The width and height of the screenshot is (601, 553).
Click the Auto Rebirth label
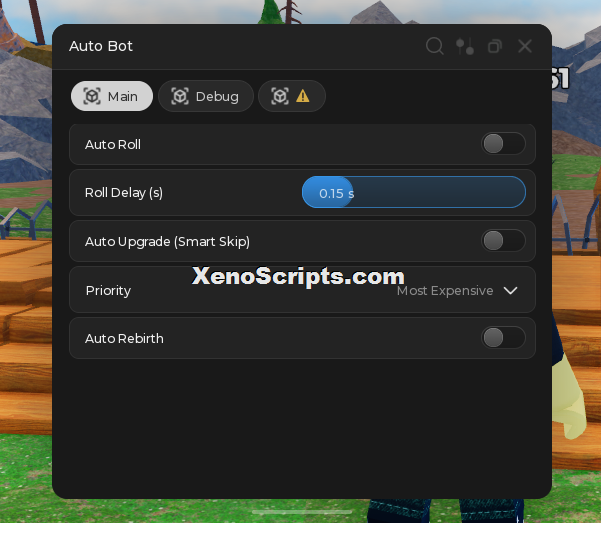[x=124, y=338]
